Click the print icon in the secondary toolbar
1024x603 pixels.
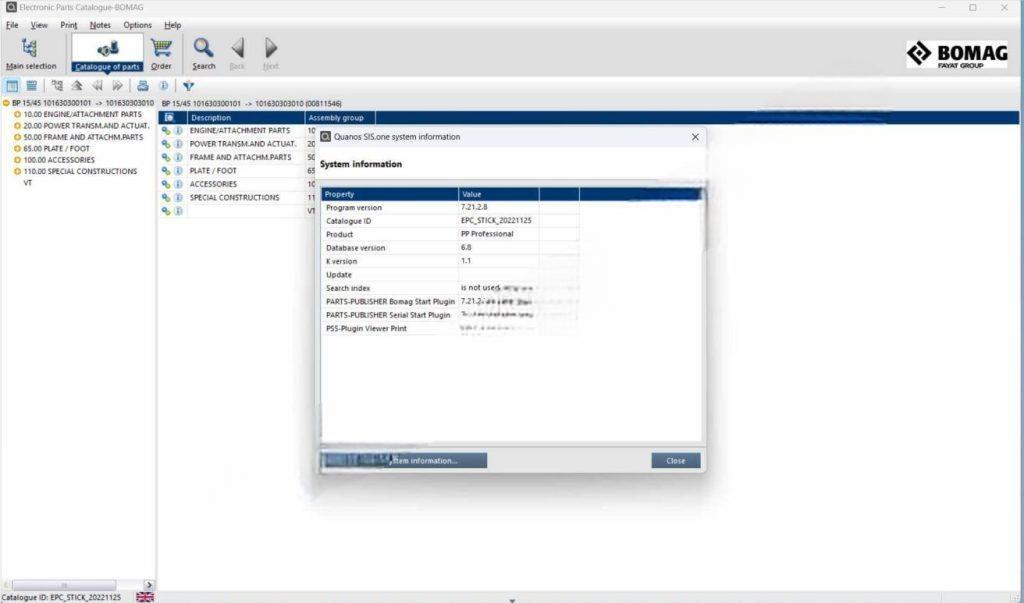point(143,85)
